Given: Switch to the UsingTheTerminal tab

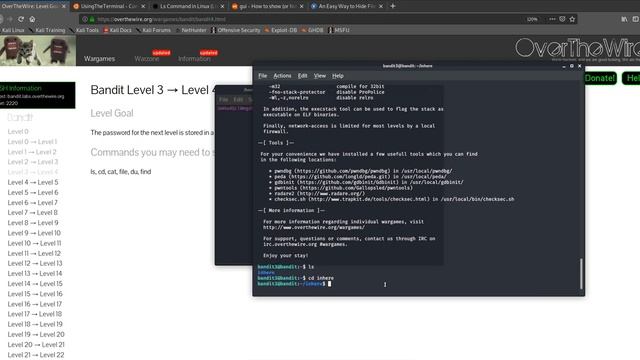Looking at the screenshot, I should pos(109,6).
